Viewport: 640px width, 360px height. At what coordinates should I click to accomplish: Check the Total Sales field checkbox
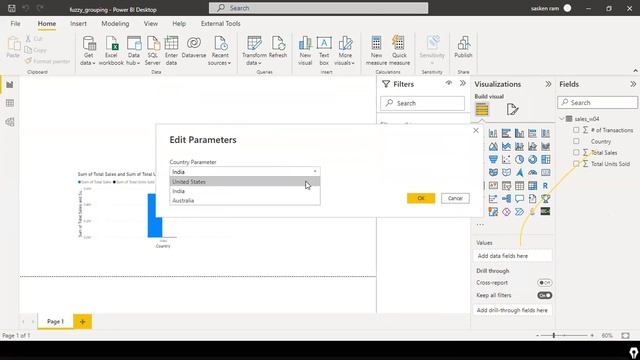pyautogui.click(x=576, y=152)
